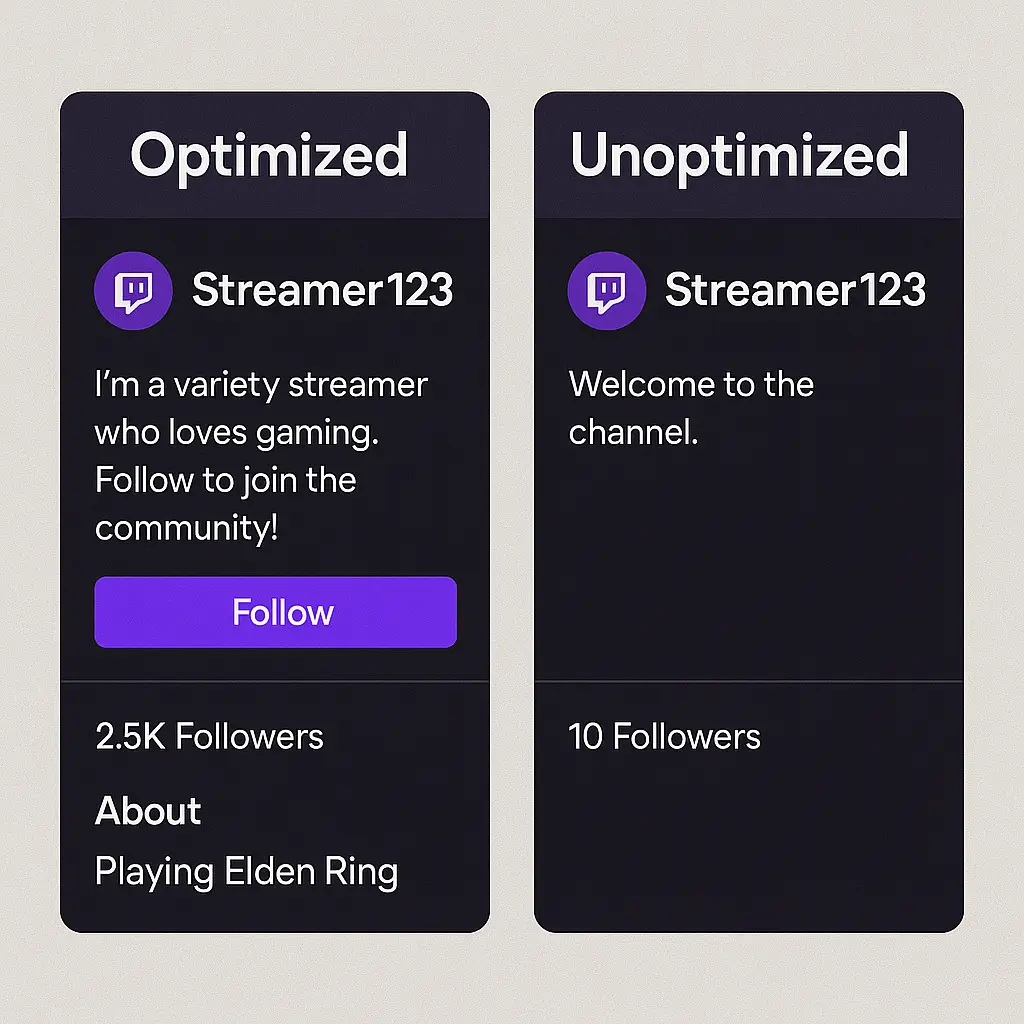The image size is (1024, 1024).
Task: Open the About section heading
Action: click(148, 810)
